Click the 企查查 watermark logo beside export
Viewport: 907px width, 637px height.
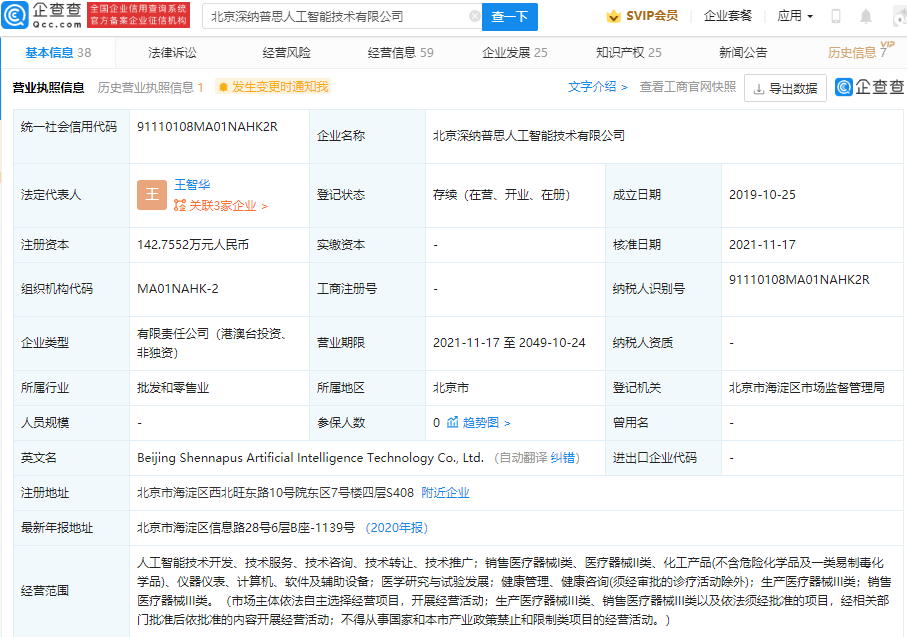coord(869,88)
